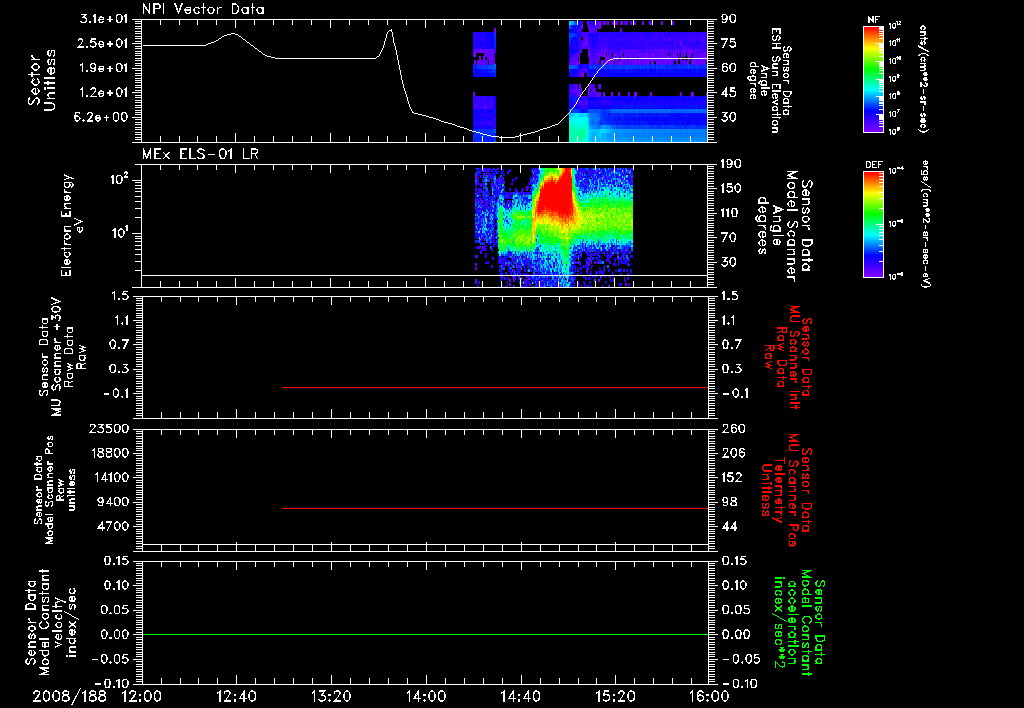Click the white Sun elevation curve peak near 13:45
Screen dimensions: 1024x708
[x=390, y=30]
